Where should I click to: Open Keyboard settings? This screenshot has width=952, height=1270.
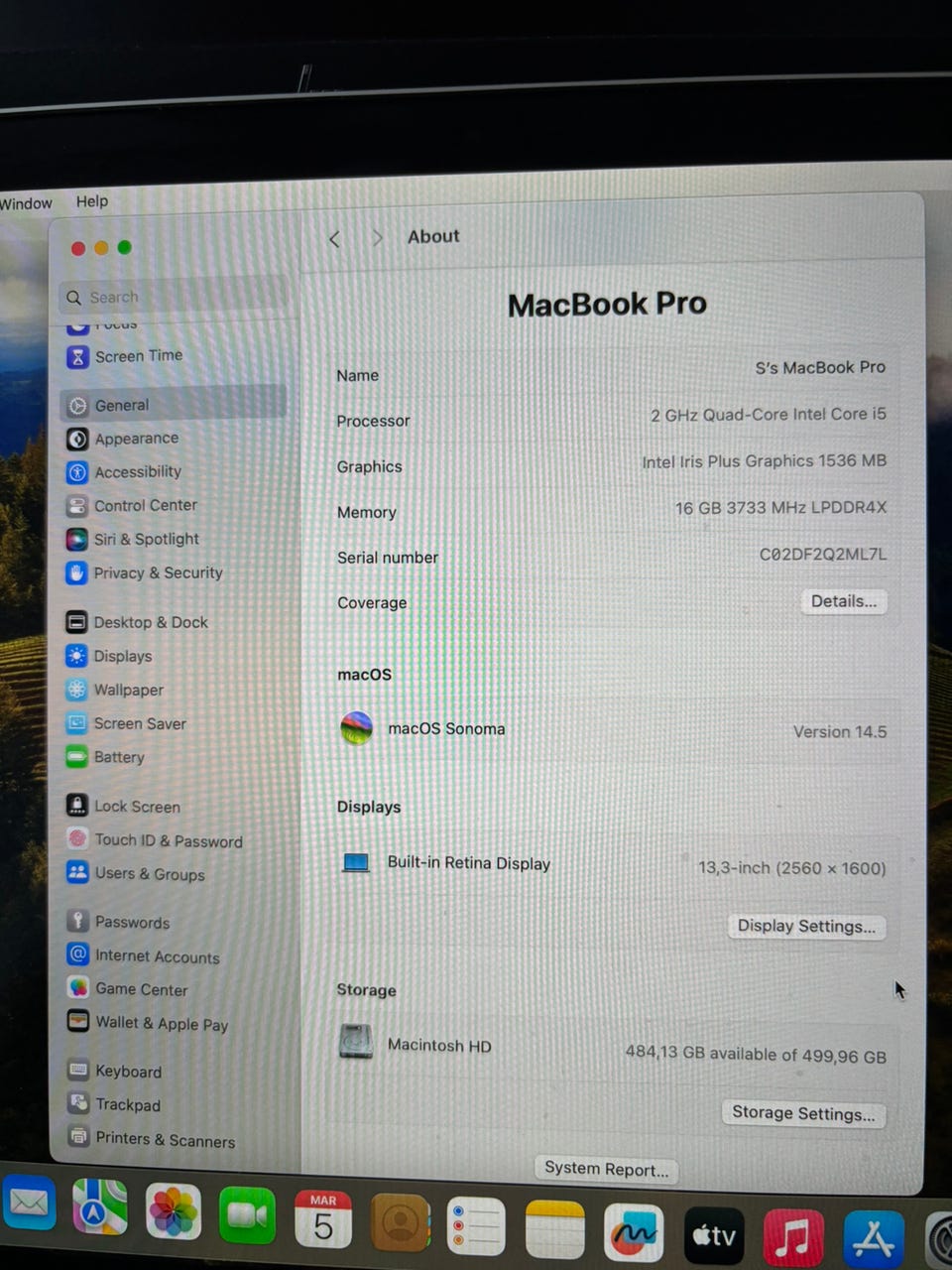click(115, 1071)
